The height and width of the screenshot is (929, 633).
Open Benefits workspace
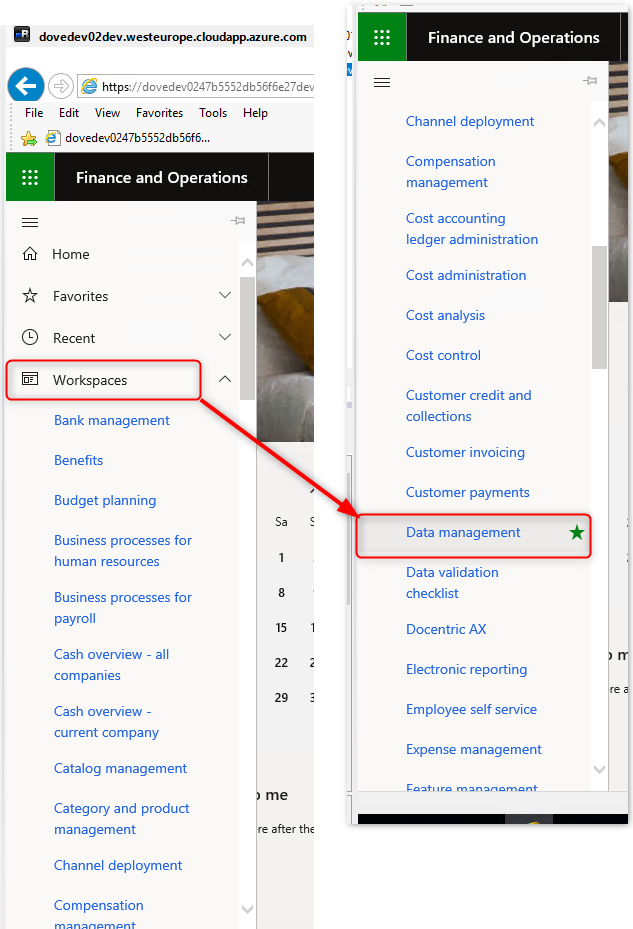point(78,460)
